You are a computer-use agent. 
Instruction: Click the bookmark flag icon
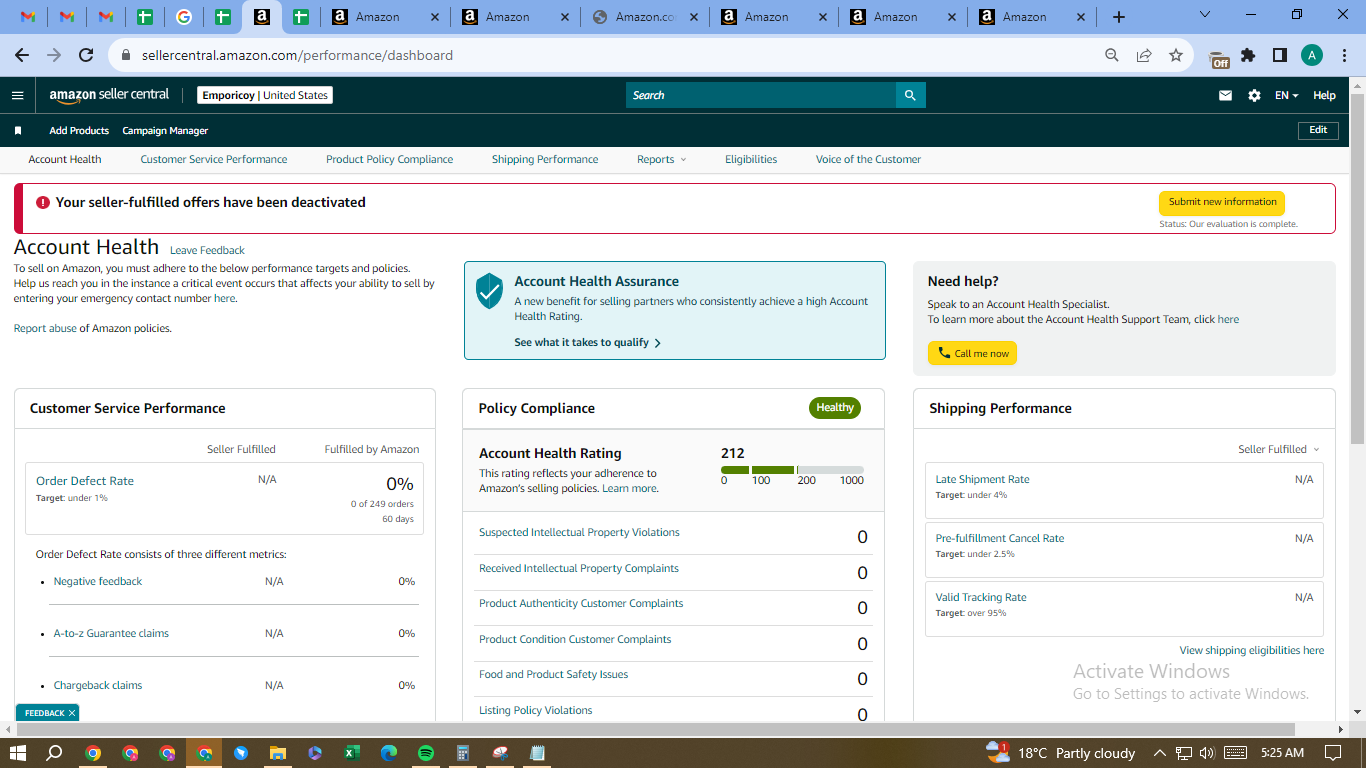pos(18,131)
